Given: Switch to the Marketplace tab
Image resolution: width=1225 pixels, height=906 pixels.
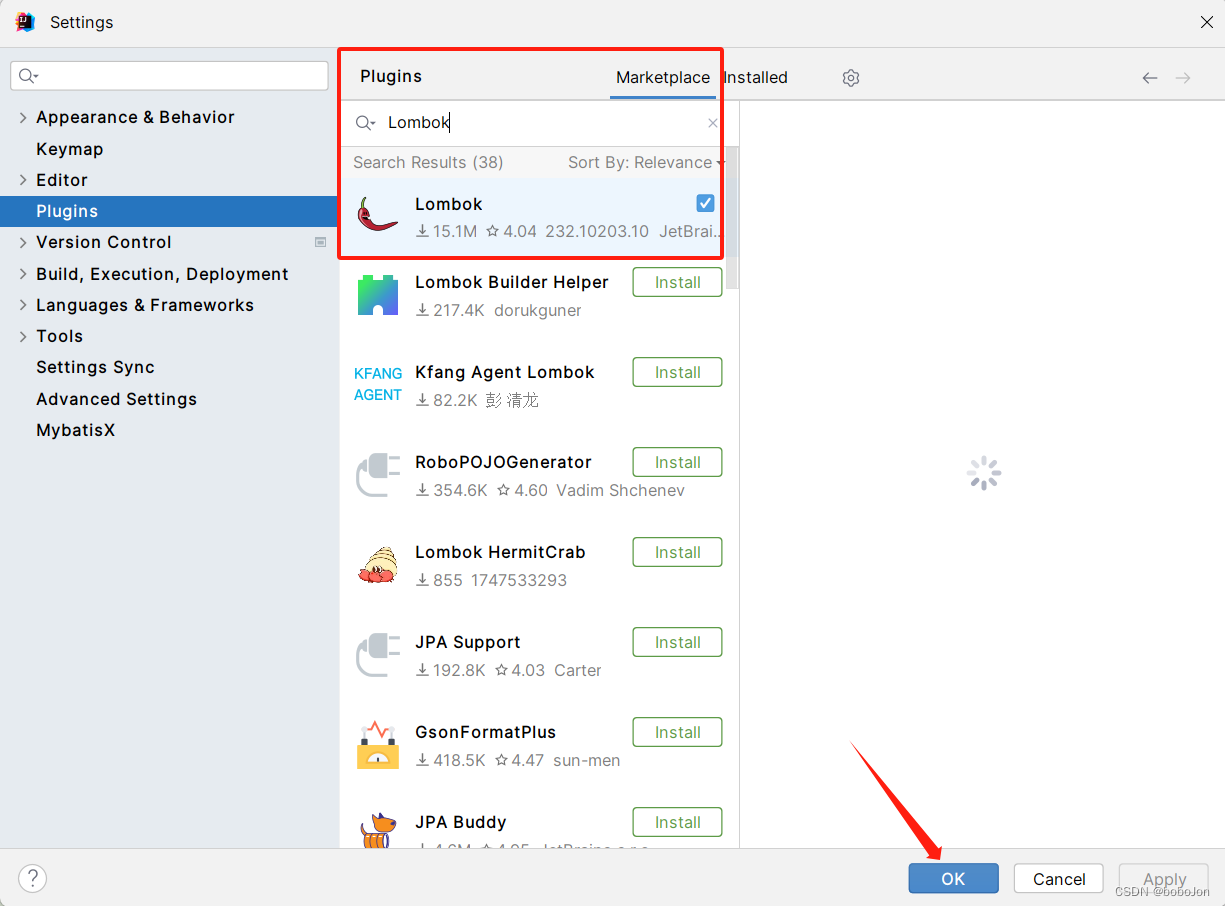Looking at the screenshot, I should (663, 77).
